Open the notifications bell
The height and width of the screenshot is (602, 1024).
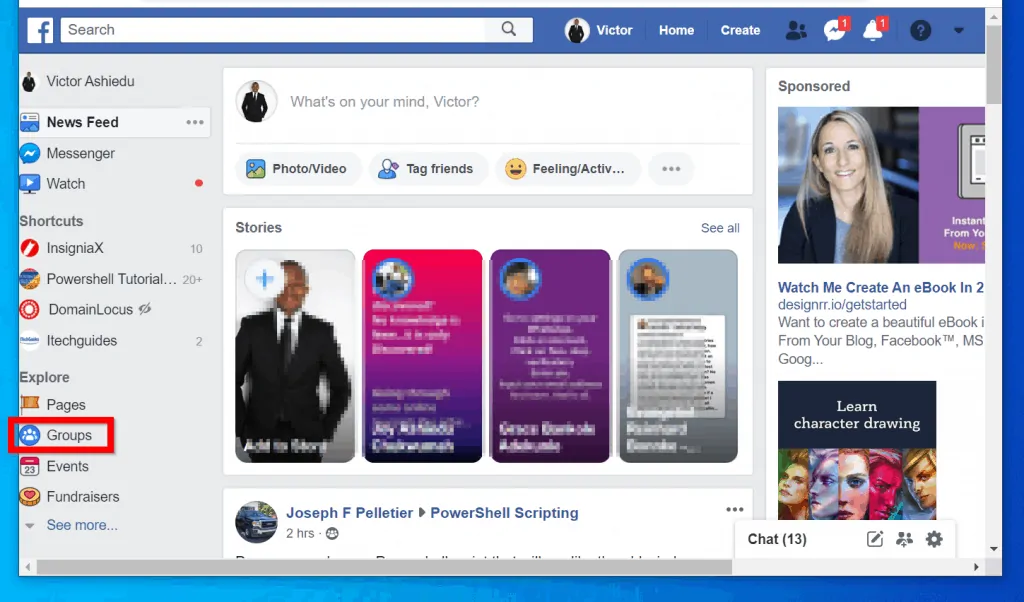[x=872, y=31]
